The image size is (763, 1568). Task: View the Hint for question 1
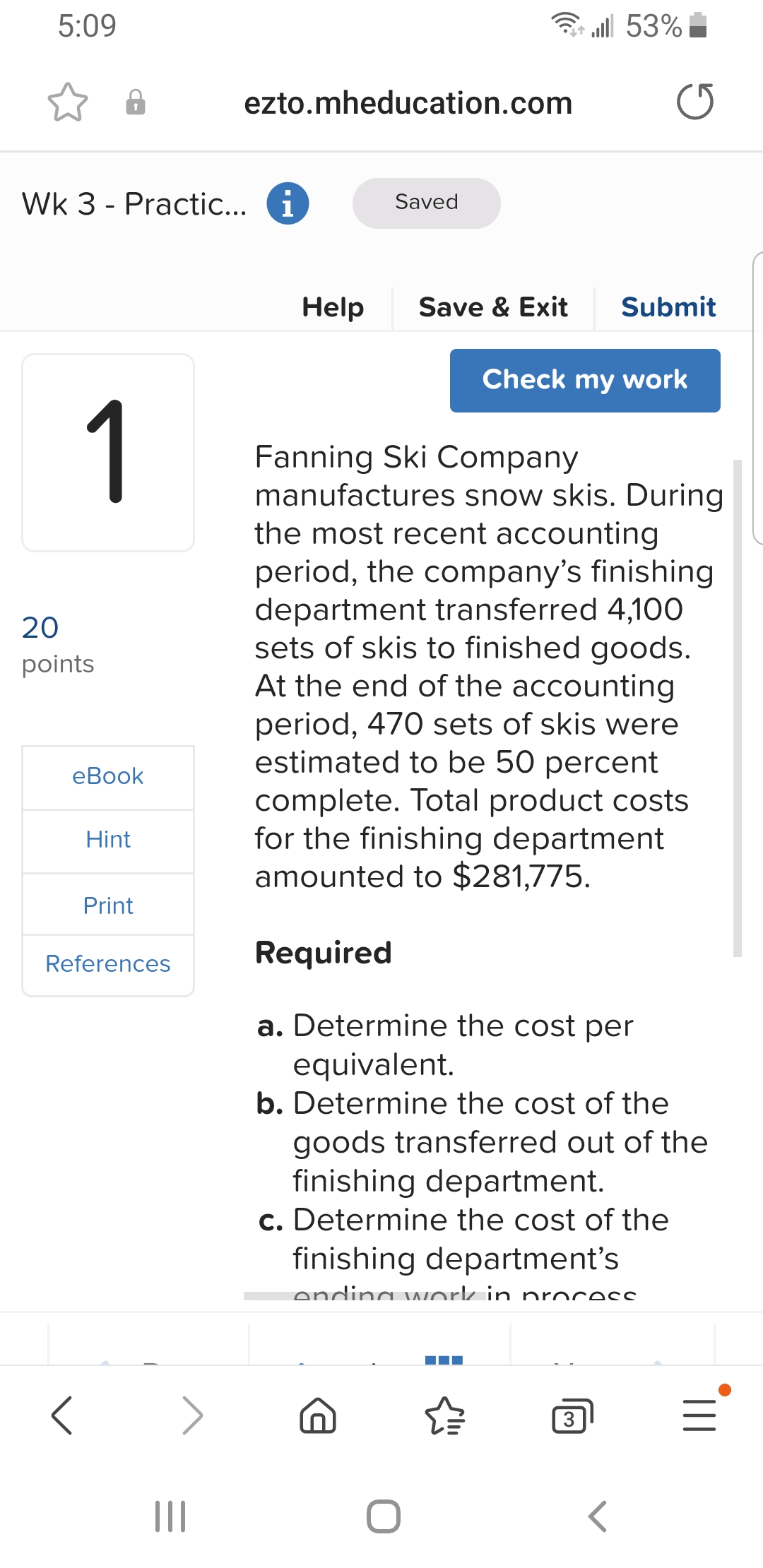pos(107,840)
